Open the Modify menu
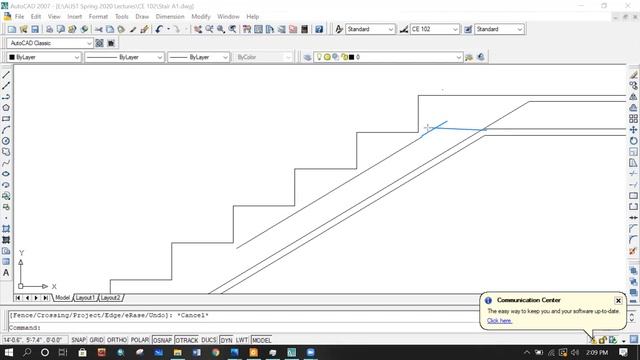 (x=201, y=17)
